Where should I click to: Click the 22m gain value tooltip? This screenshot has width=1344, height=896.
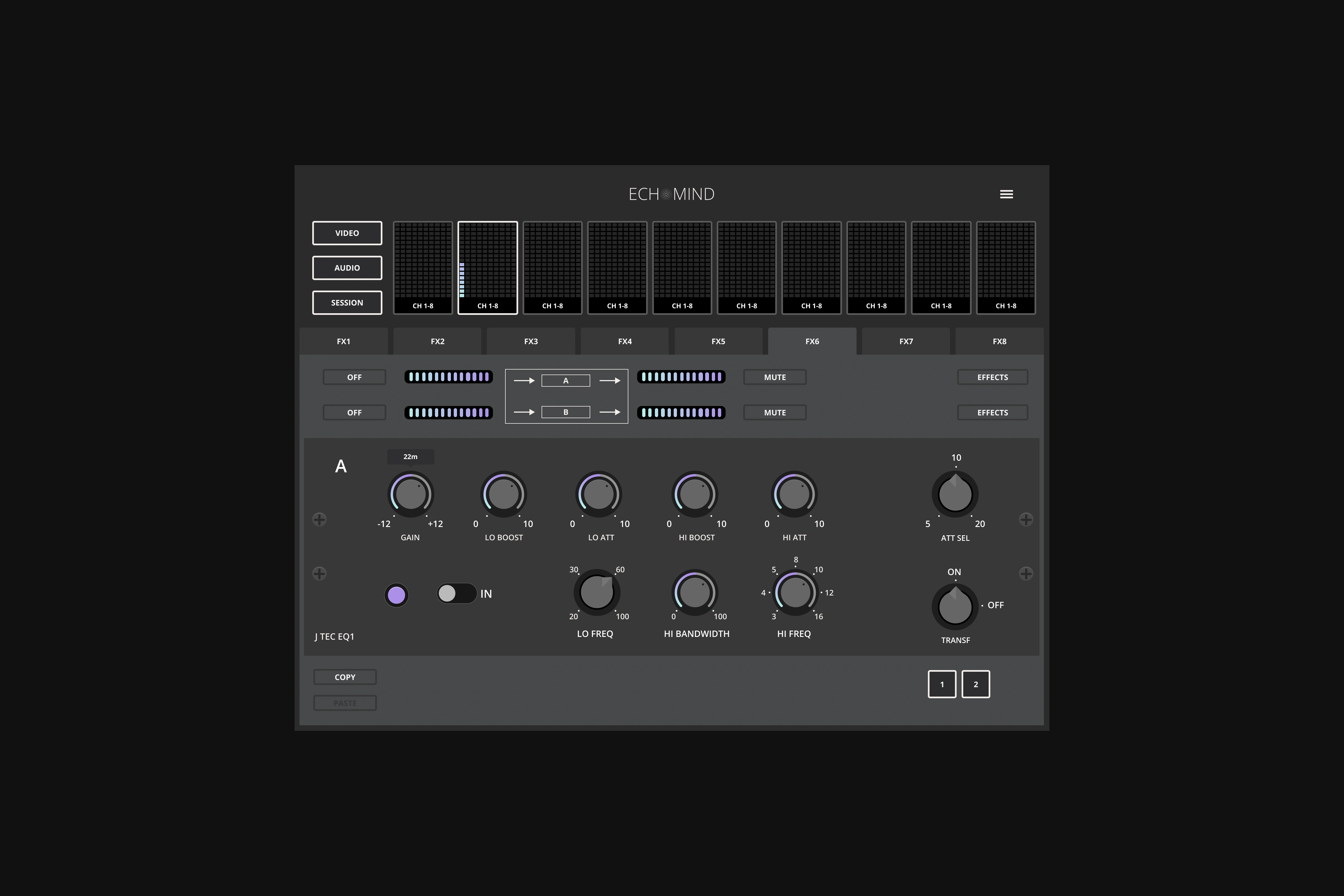[410, 457]
